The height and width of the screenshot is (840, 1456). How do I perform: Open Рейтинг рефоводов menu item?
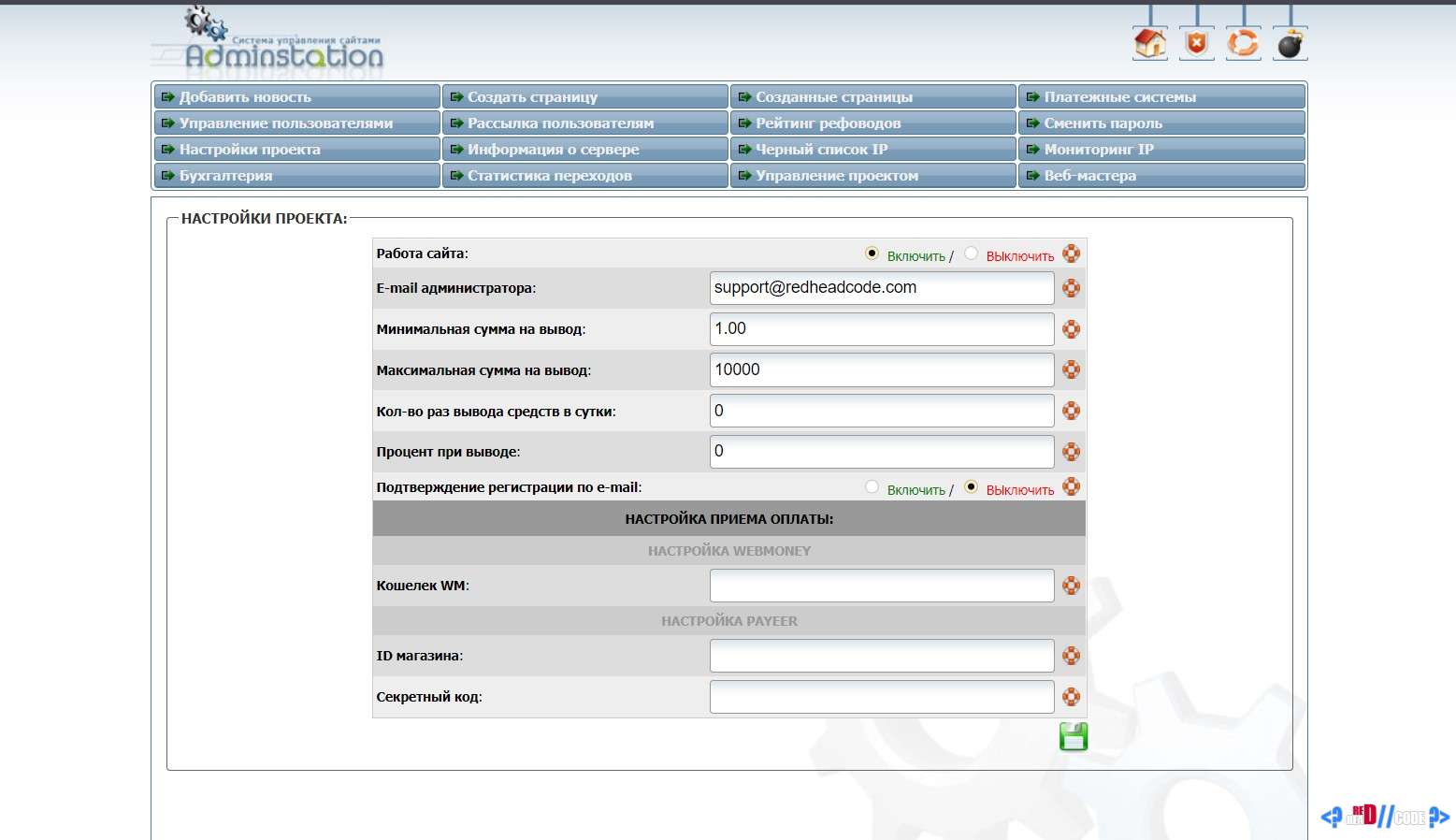point(873,123)
